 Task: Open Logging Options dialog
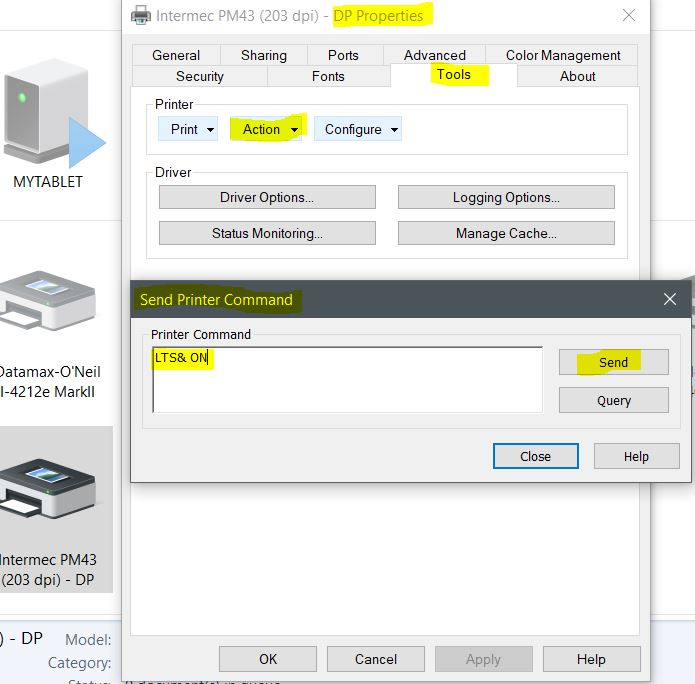pyautogui.click(x=506, y=197)
